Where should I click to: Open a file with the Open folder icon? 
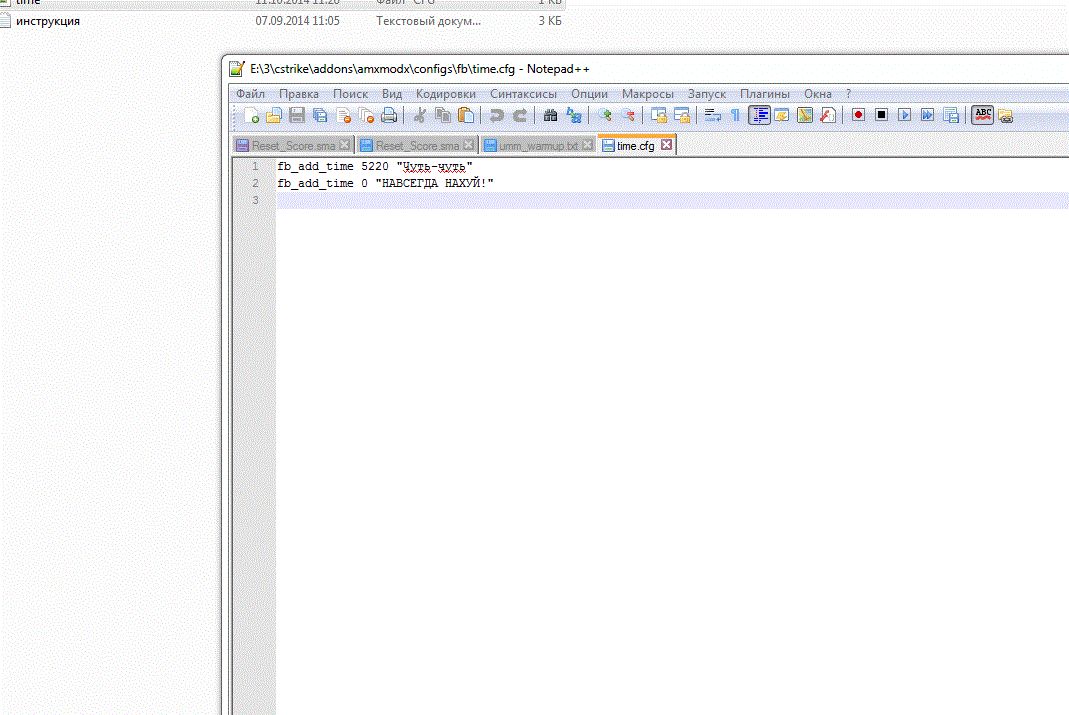274,115
